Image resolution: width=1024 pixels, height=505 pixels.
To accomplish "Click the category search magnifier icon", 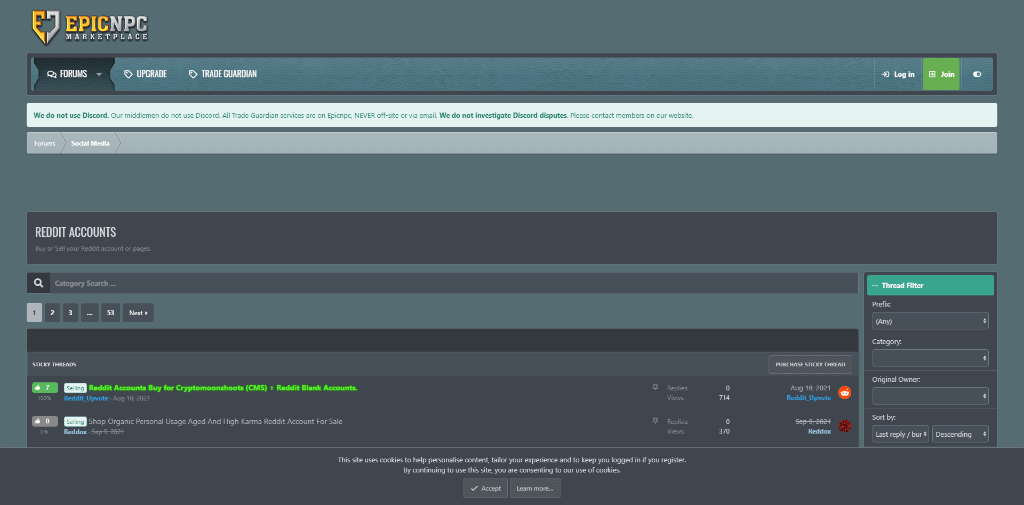I will pyautogui.click(x=39, y=283).
